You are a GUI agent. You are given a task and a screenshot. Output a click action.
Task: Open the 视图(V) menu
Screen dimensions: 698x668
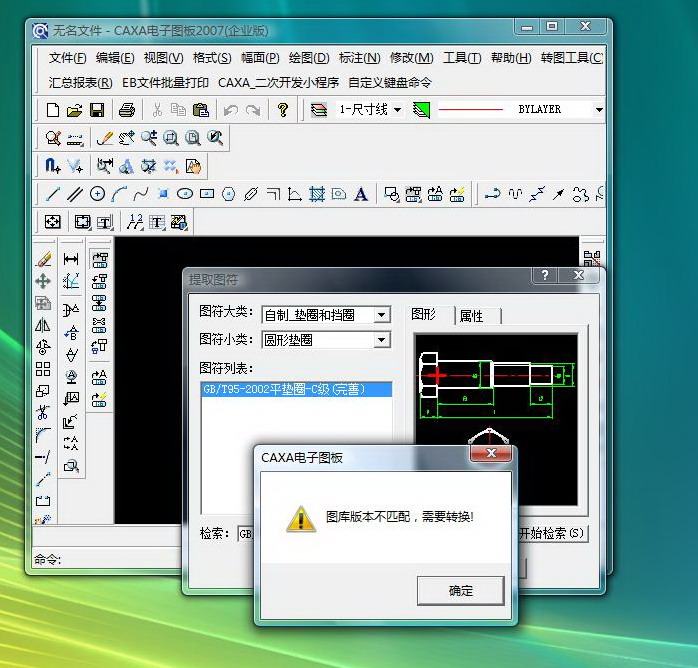163,58
